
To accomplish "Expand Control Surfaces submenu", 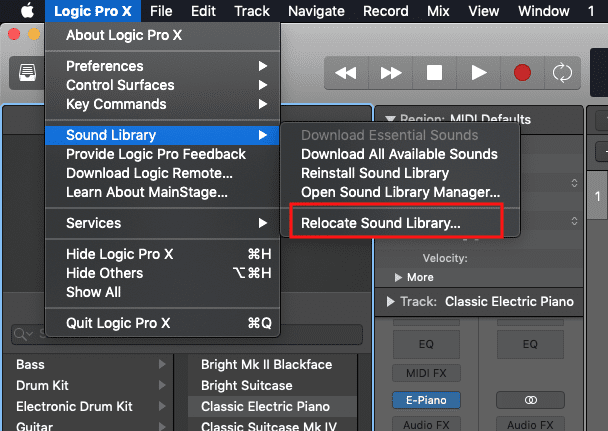I will coord(162,85).
